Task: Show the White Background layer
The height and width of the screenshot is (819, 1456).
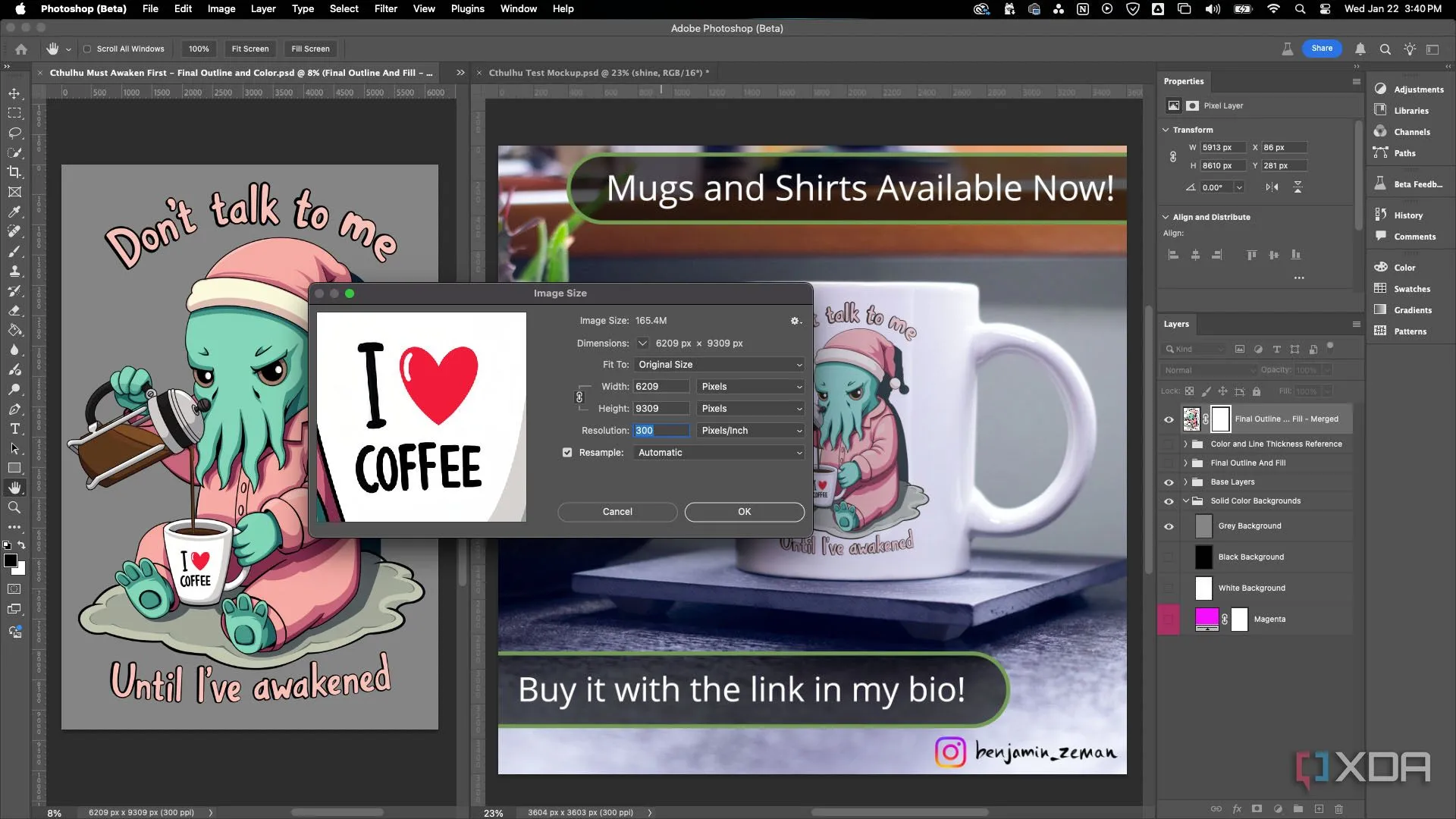Action: point(1169,588)
